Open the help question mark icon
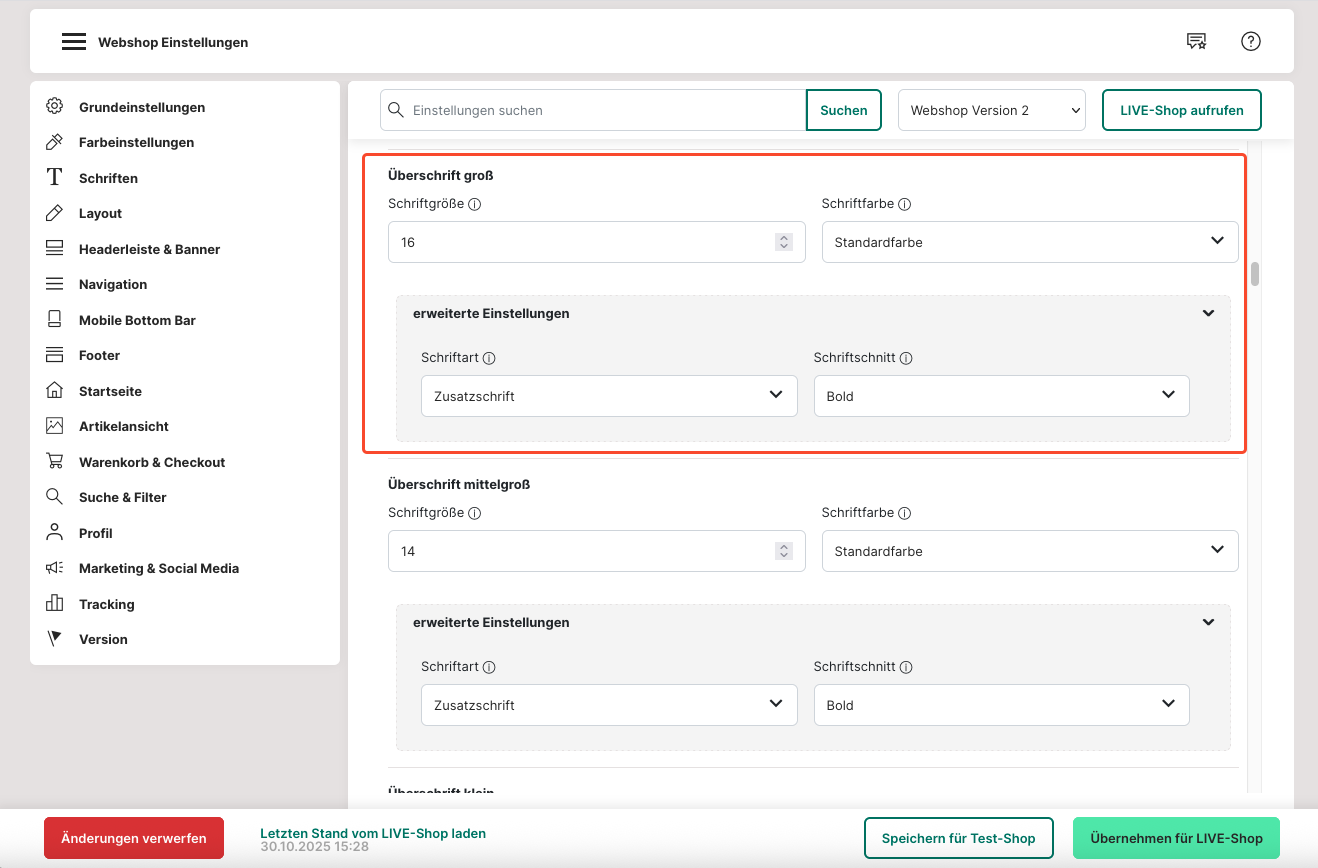The image size is (1318, 868). (1250, 41)
